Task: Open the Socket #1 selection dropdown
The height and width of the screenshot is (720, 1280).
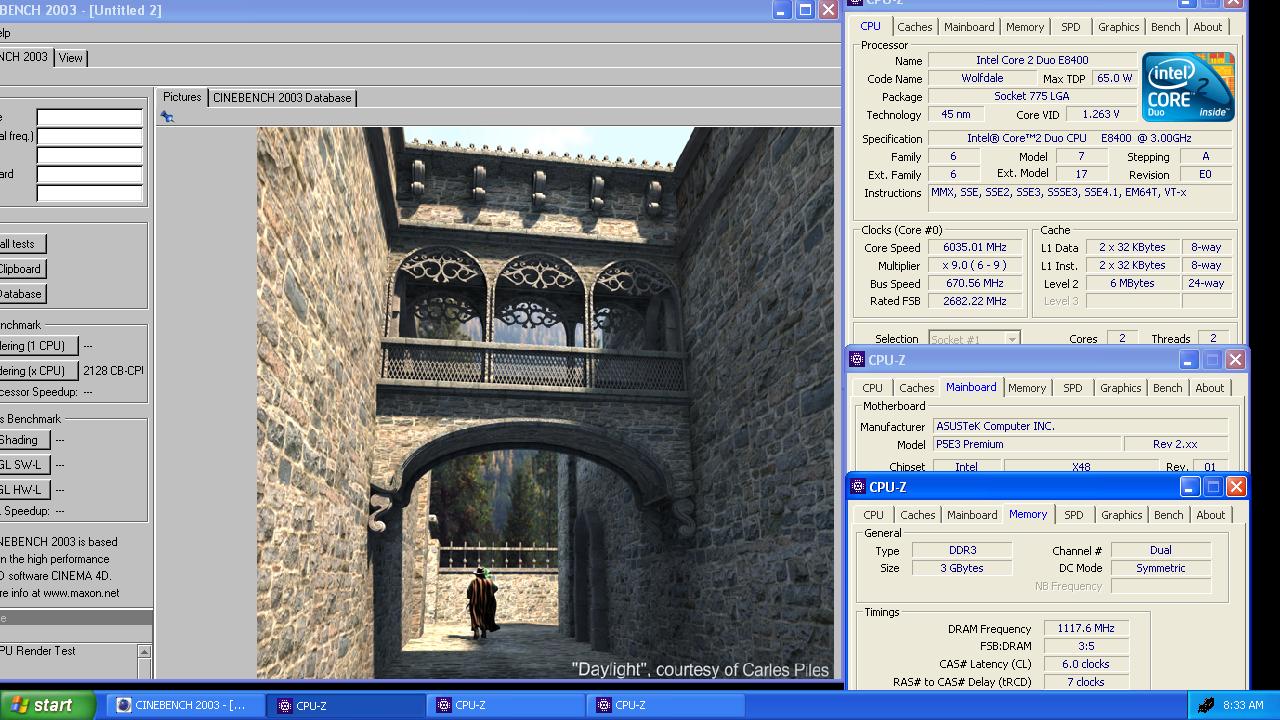Action: [974, 339]
